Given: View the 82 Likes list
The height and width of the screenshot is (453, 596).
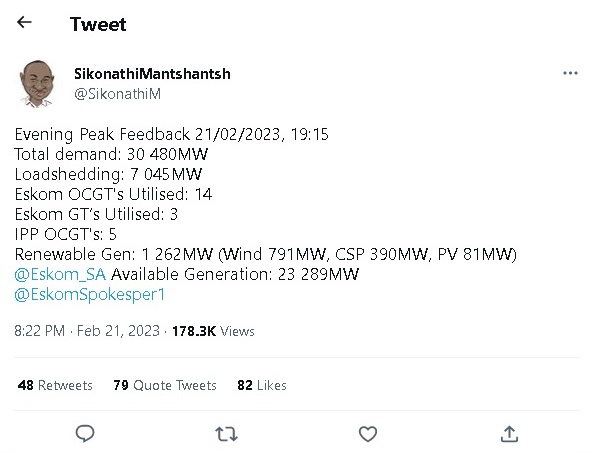Looking at the screenshot, I should point(262,385).
